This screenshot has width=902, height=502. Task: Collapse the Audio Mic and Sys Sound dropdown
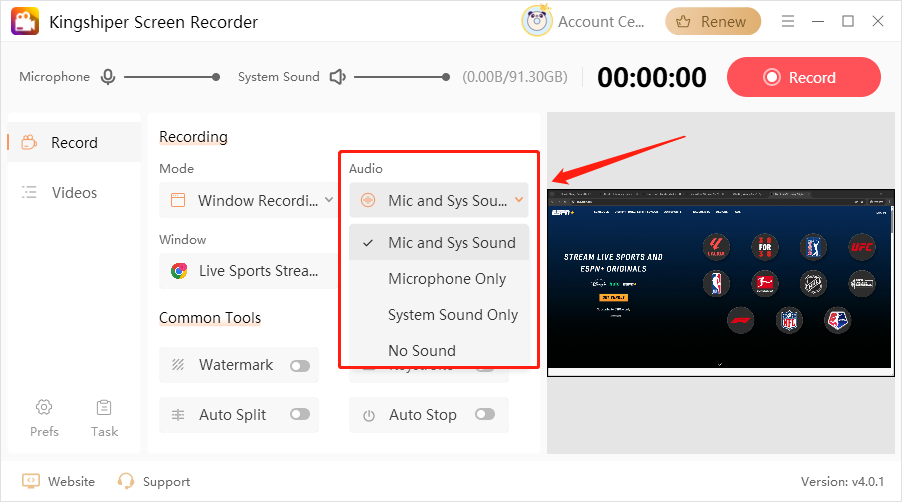[439, 200]
